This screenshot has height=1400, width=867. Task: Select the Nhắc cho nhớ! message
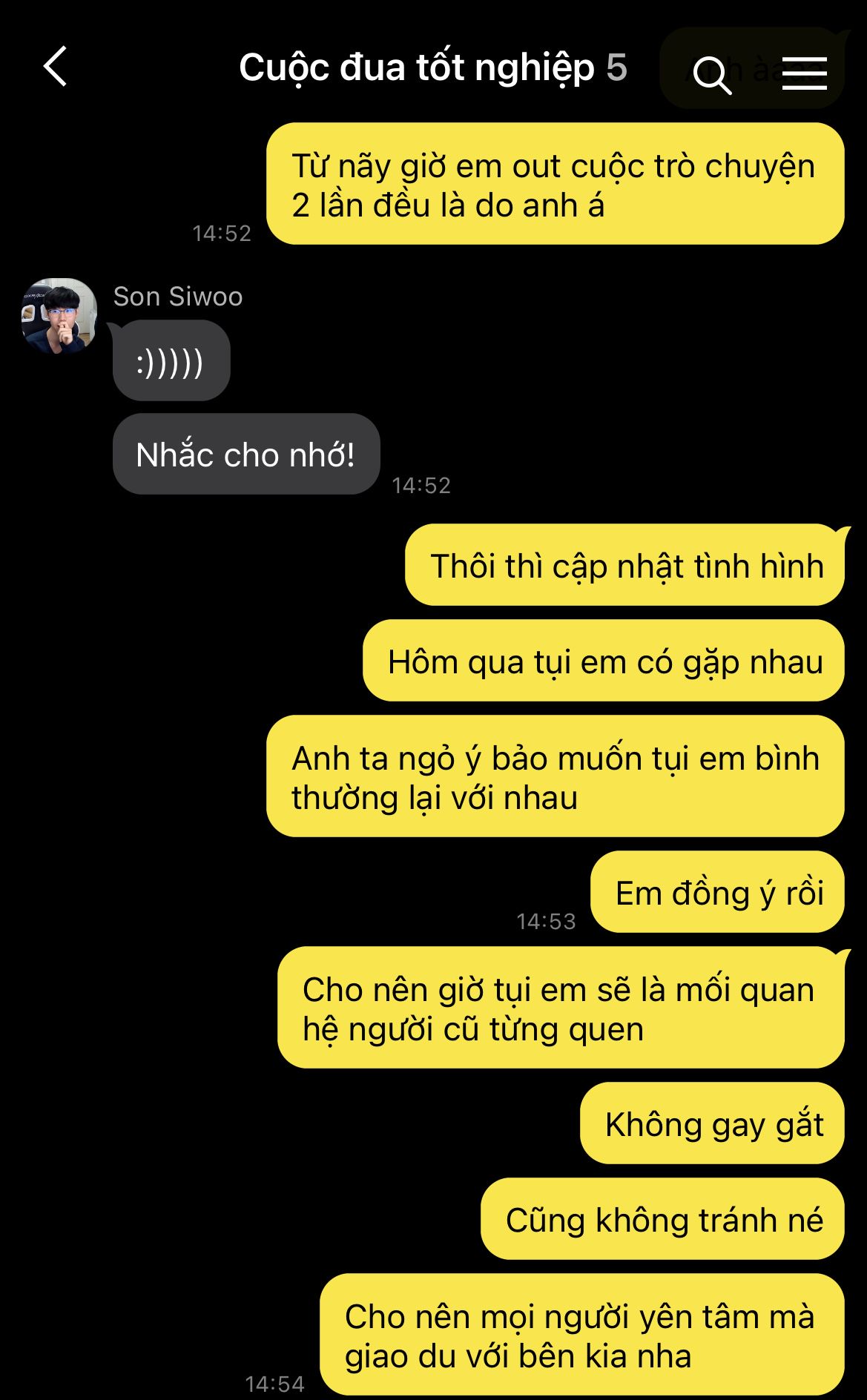pyautogui.click(x=246, y=454)
